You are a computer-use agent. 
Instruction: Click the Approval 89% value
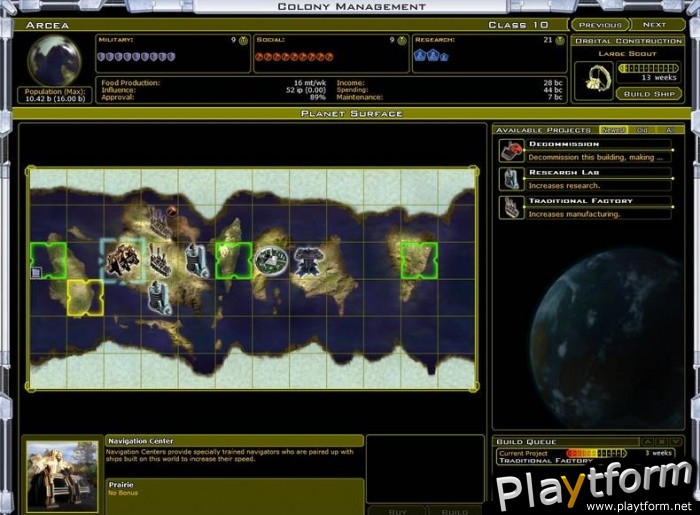click(x=317, y=97)
